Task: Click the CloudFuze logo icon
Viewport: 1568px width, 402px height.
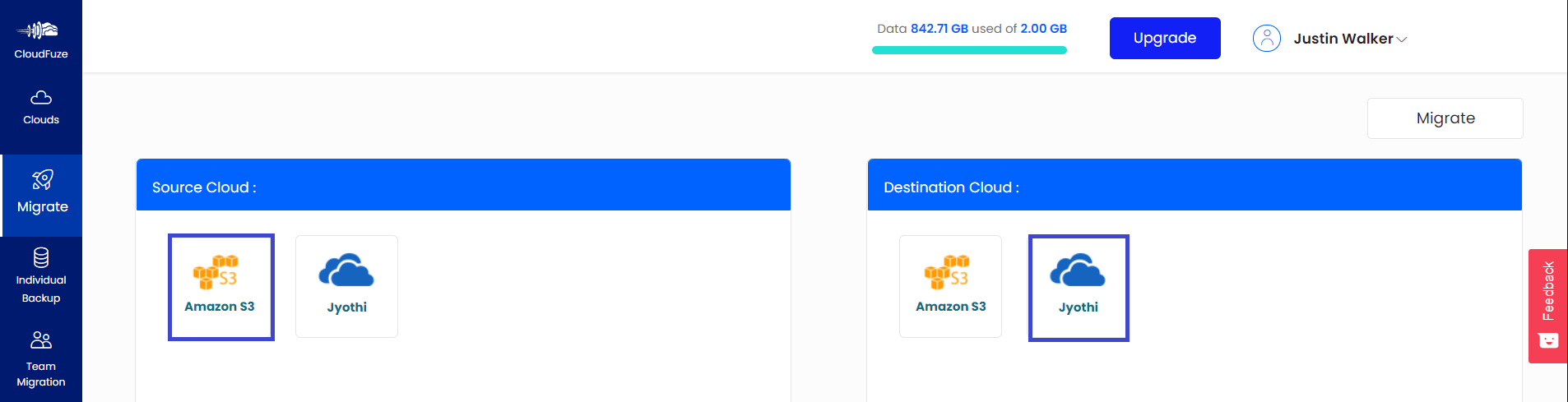Action: click(40, 31)
